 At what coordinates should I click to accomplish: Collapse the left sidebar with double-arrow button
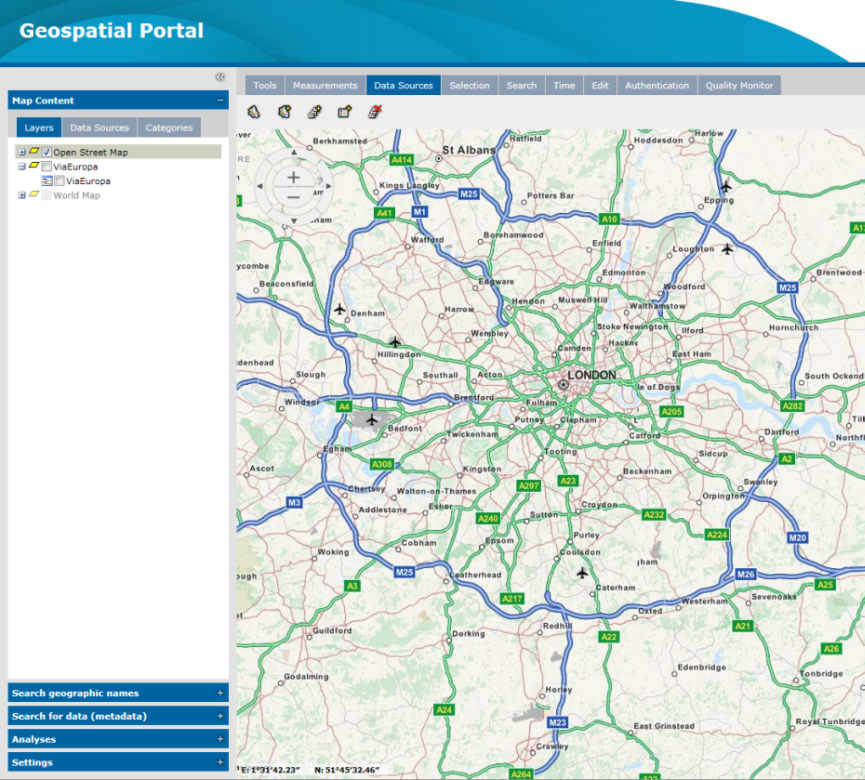(x=220, y=77)
